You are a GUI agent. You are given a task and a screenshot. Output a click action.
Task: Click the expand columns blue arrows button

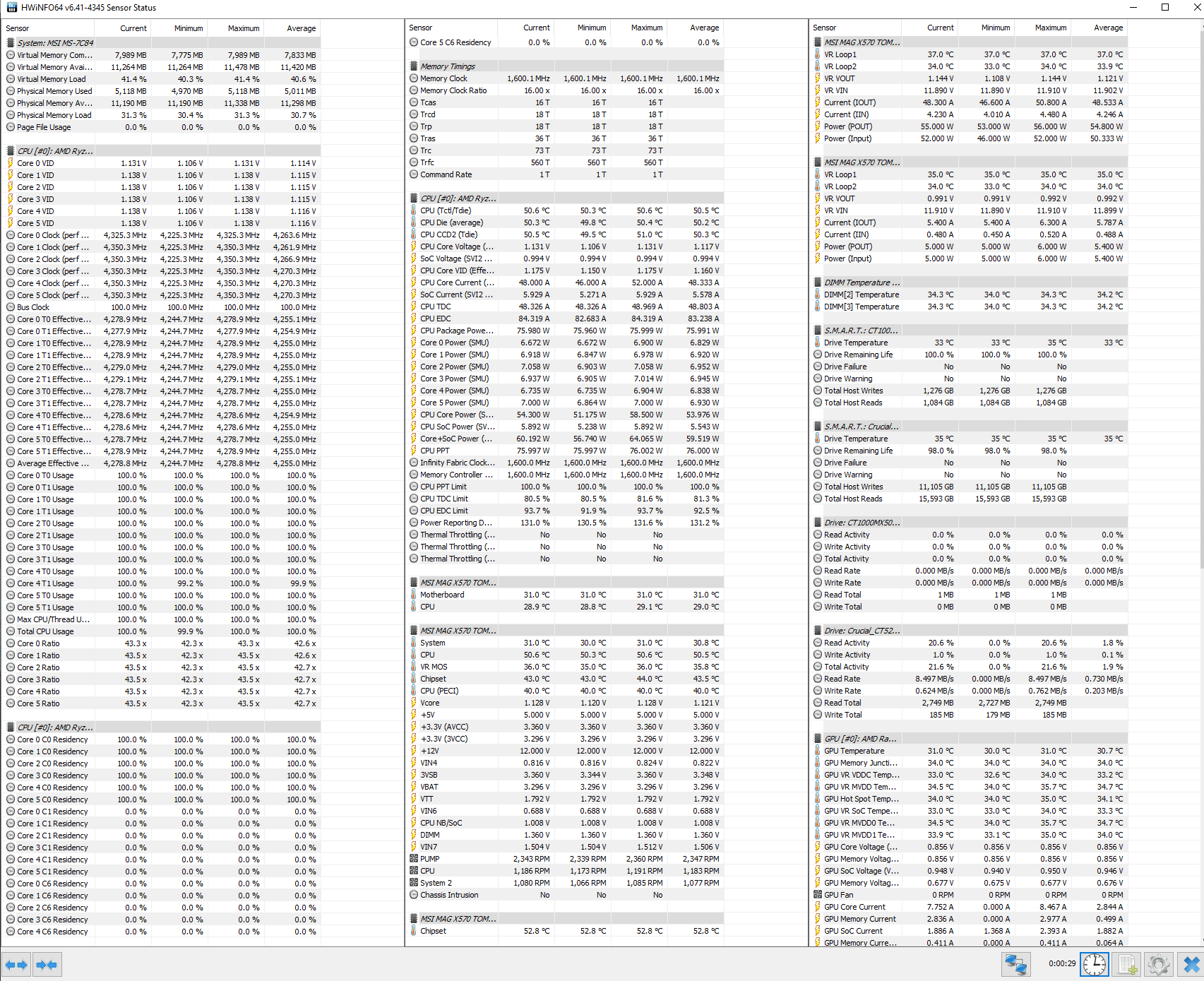(16, 965)
